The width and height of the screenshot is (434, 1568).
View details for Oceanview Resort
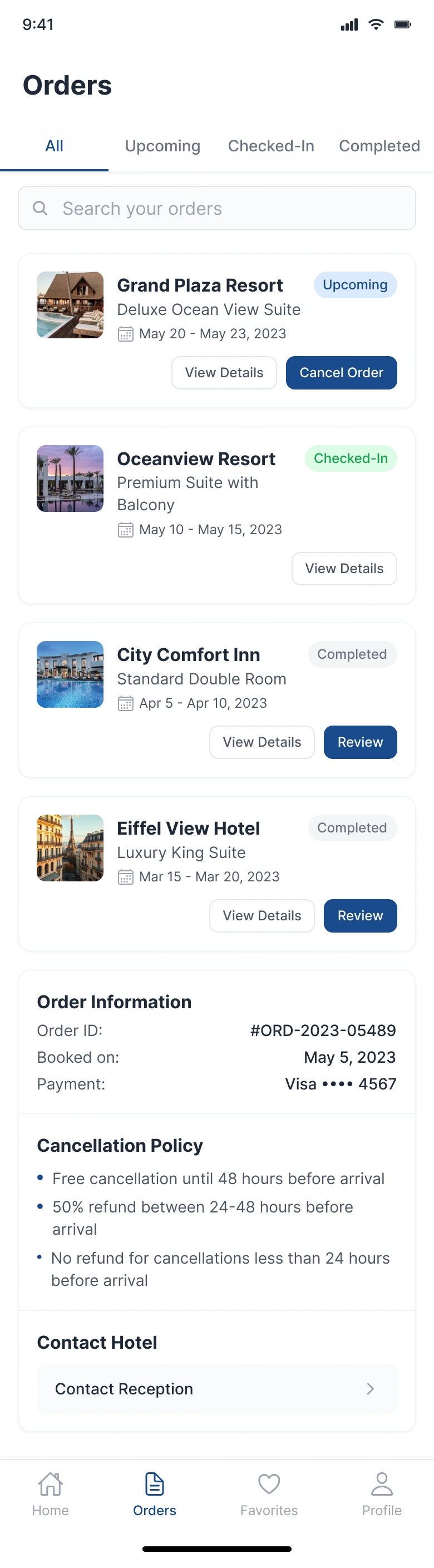click(x=344, y=569)
